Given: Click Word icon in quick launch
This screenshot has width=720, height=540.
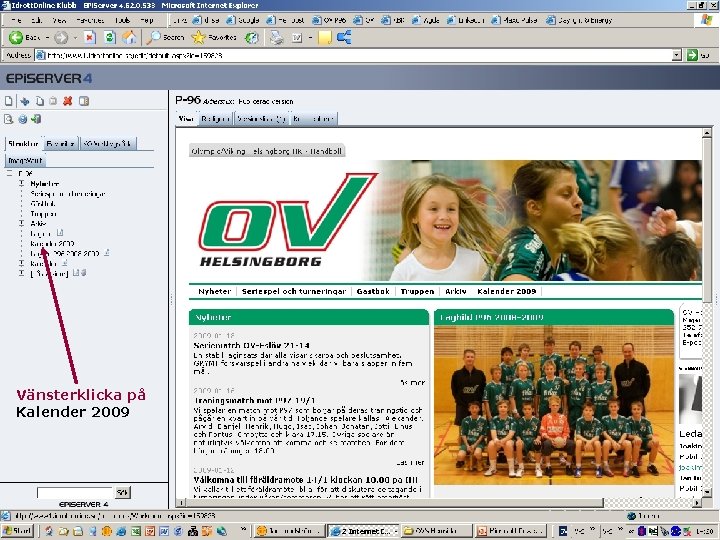Looking at the screenshot, I should pyautogui.click(x=164, y=531).
